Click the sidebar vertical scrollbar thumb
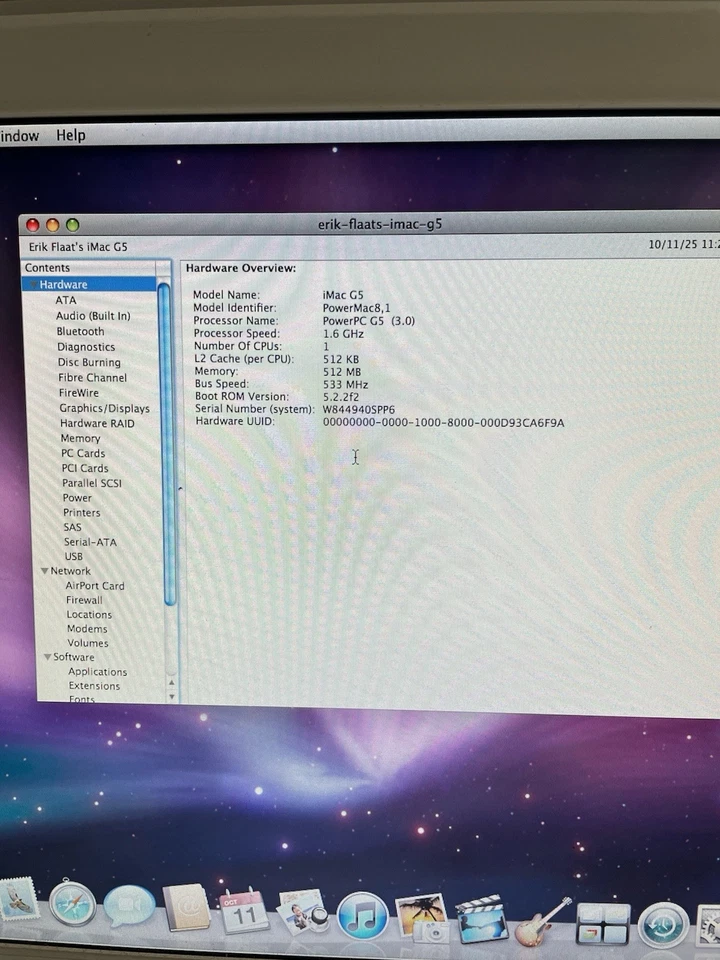Screen dimensions: 720x960 tap(166, 444)
